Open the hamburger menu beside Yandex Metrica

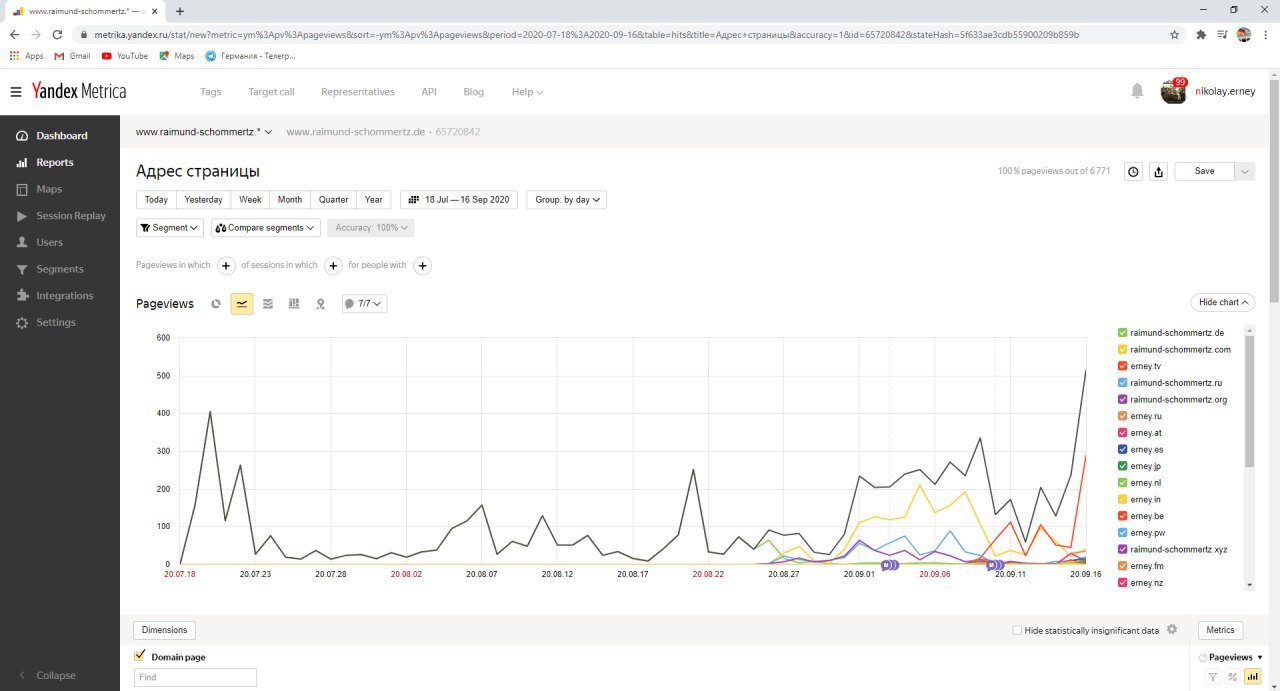[x=16, y=92]
